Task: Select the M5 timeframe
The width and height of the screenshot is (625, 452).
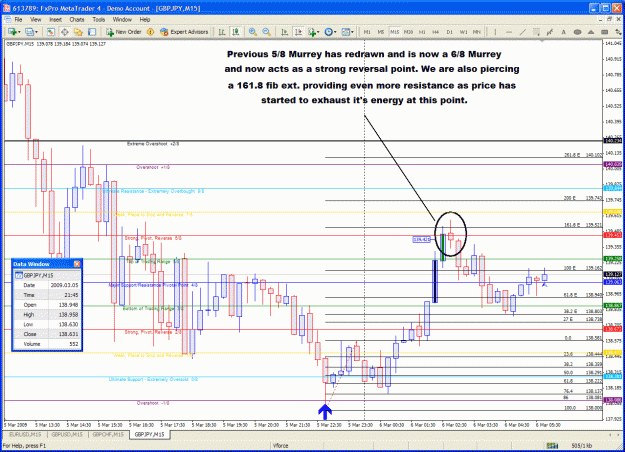Action: click(381, 32)
